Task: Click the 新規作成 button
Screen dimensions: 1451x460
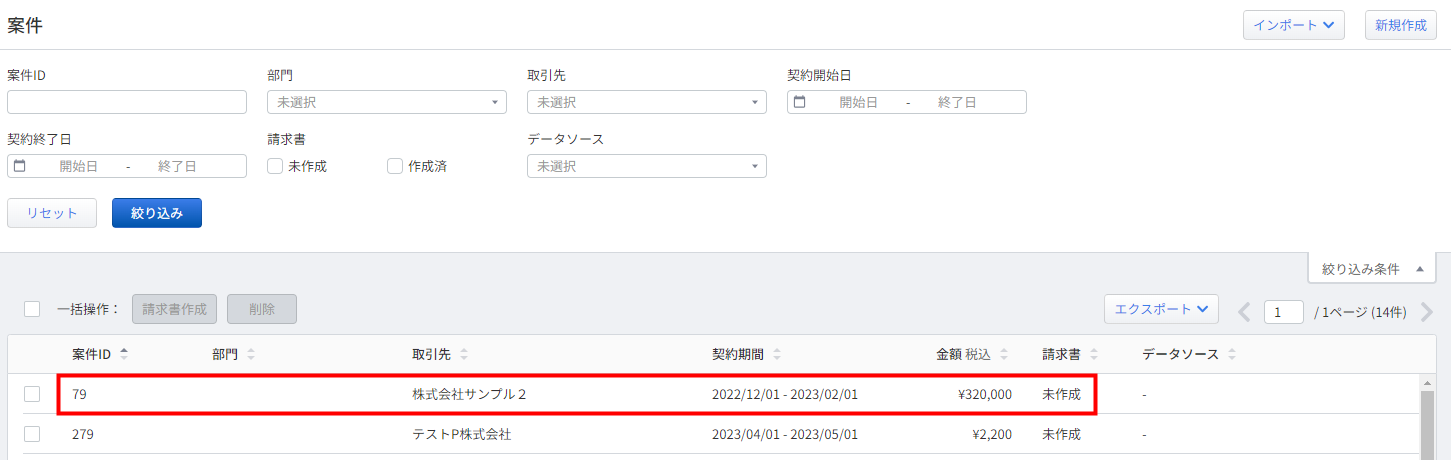Action: (x=1400, y=25)
